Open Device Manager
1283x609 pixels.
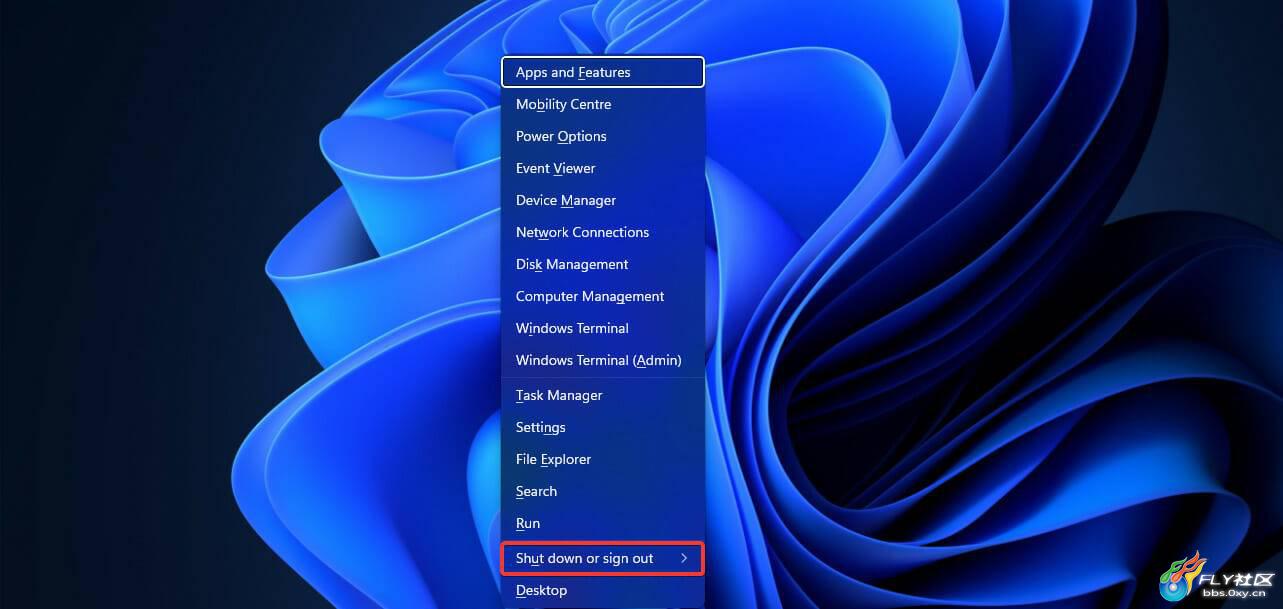pos(603,200)
